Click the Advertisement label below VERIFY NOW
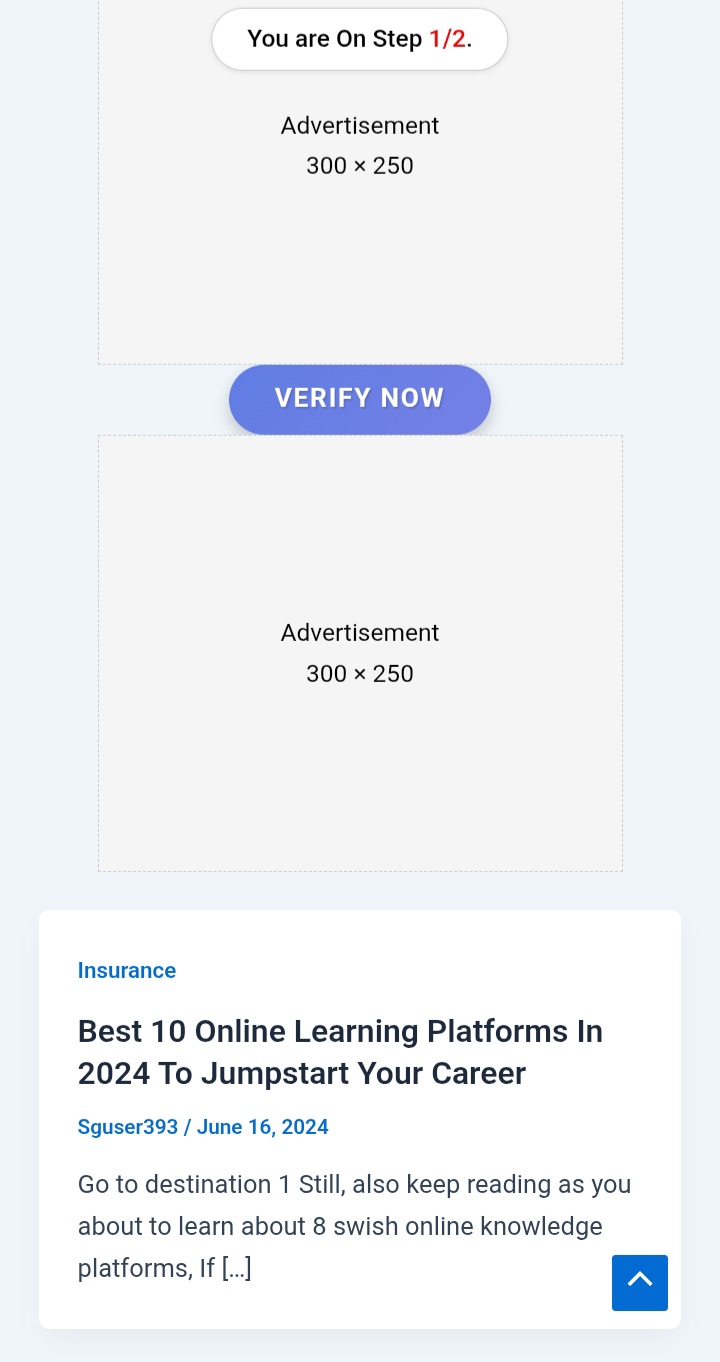720x1362 pixels. tap(360, 633)
